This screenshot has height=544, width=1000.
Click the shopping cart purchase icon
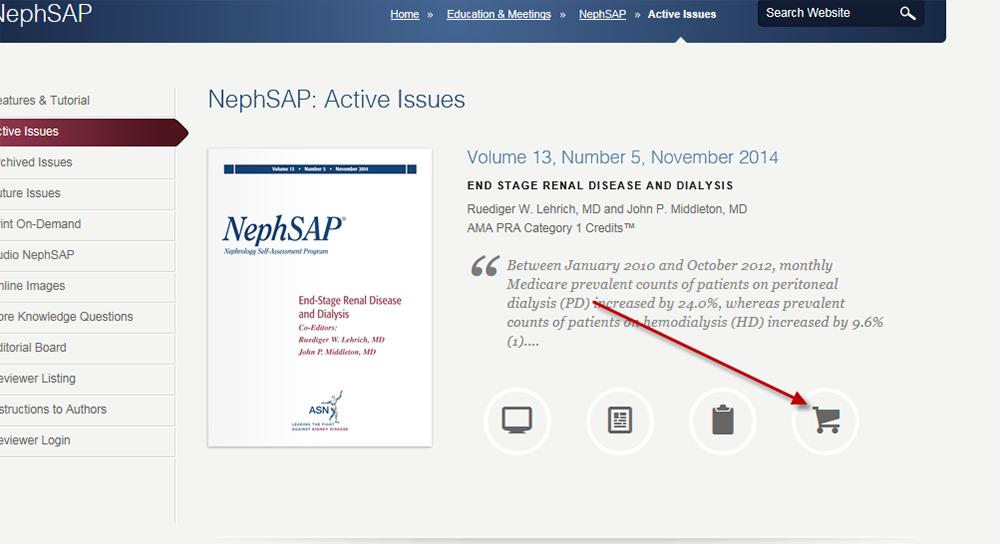(826, 421)
